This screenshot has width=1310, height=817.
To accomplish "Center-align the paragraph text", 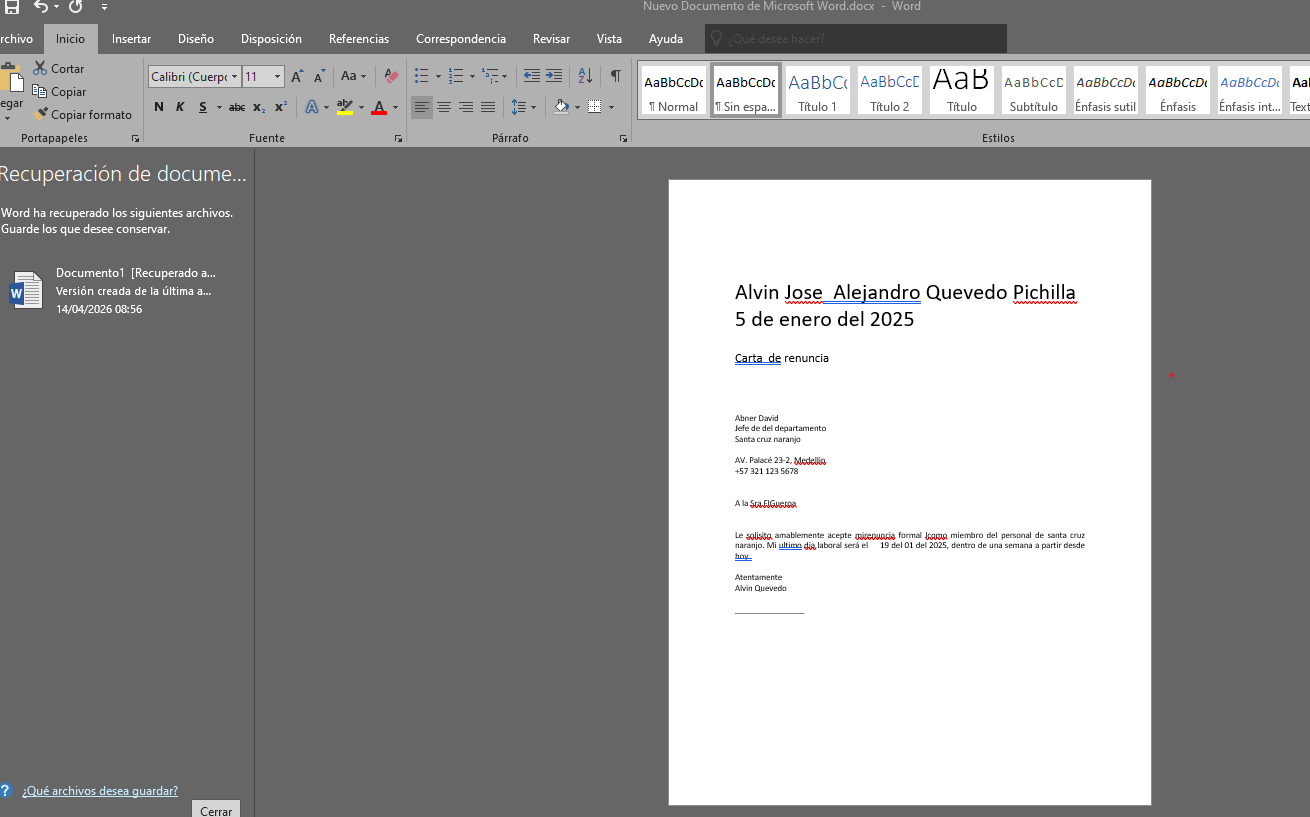I will [444, 107].
